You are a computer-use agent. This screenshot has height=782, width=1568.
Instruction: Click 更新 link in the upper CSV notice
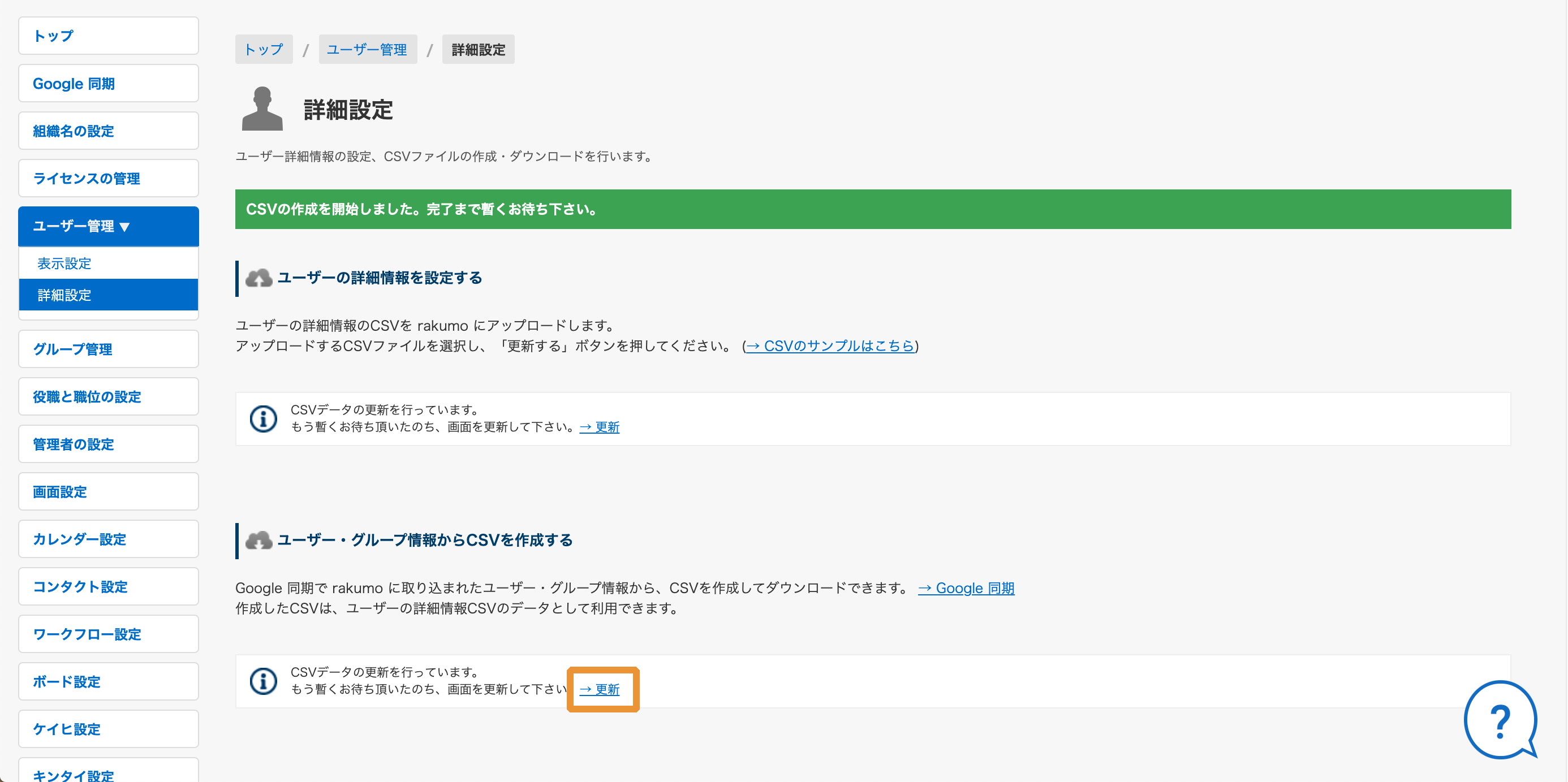click(600, 427)
